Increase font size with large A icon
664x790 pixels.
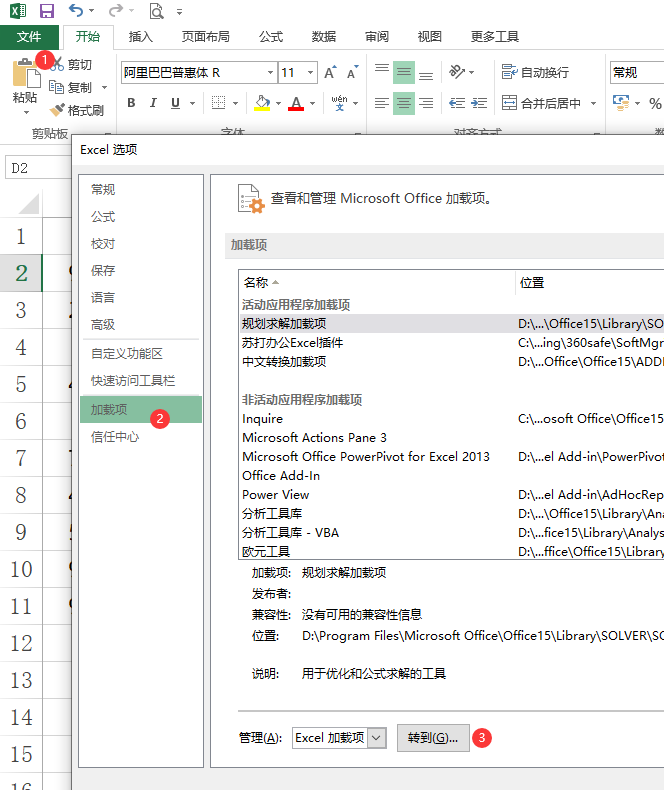[330, 73]
